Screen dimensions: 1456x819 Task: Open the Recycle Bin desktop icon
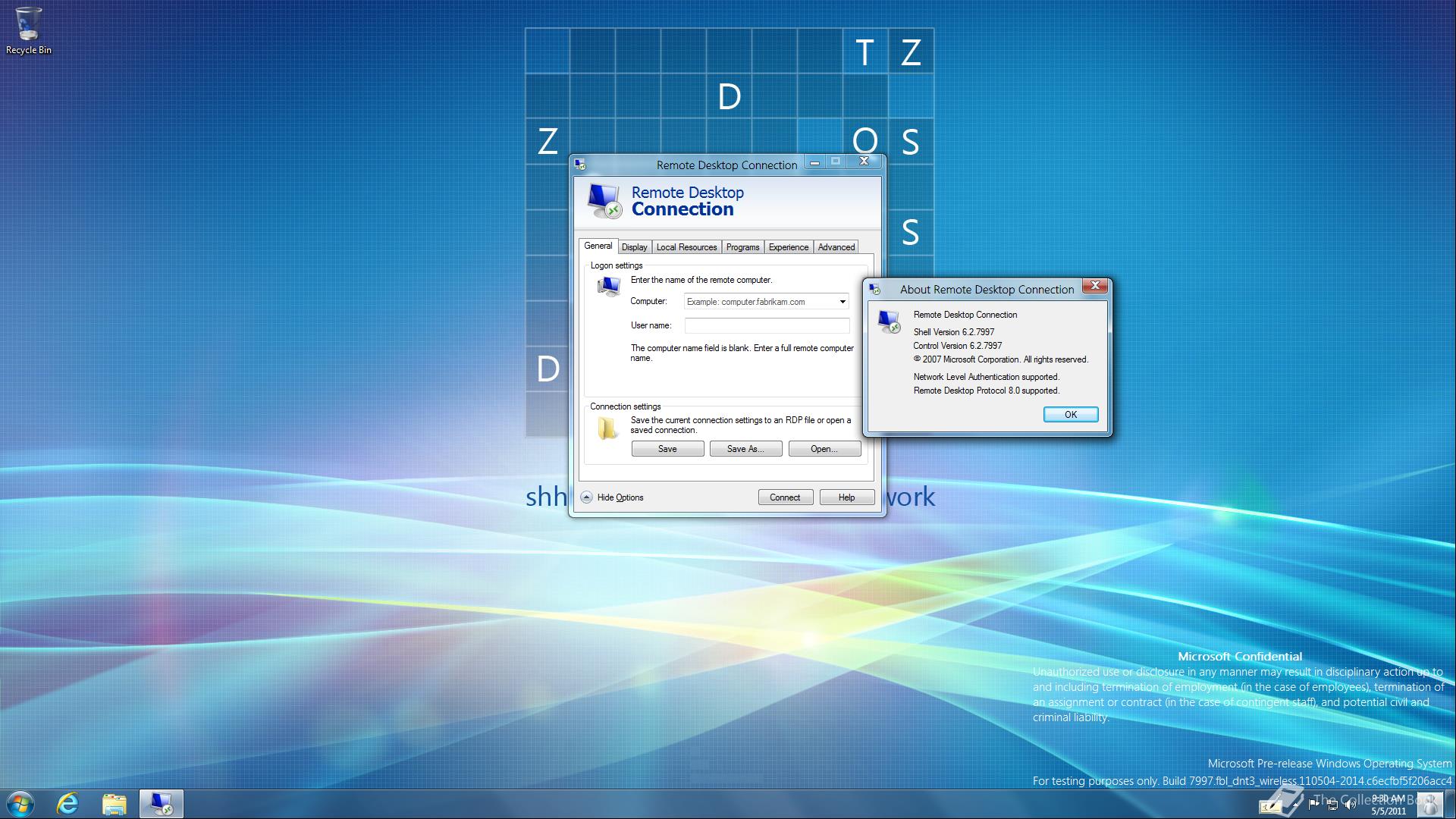tap(28, 30)
